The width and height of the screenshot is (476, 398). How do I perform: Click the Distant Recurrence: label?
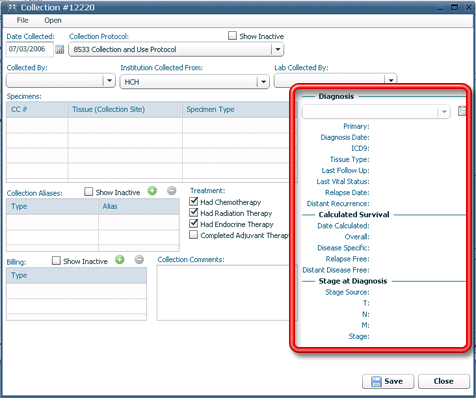[338, 204]
